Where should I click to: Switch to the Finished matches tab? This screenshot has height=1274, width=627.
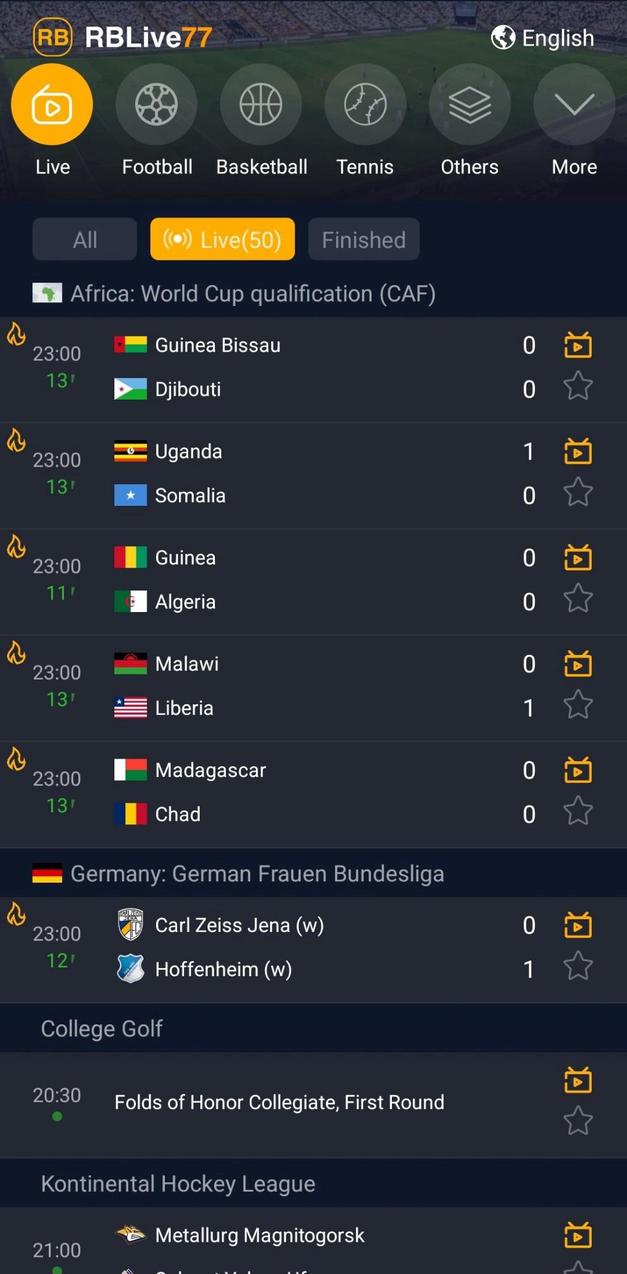tap(364, 240)
